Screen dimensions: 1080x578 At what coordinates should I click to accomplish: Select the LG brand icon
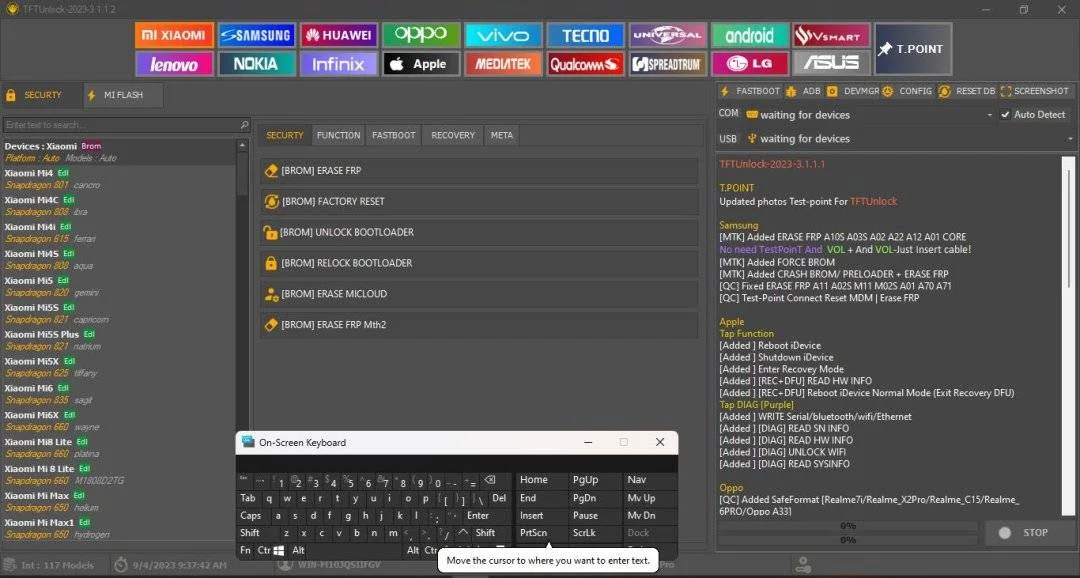point(749,64)
